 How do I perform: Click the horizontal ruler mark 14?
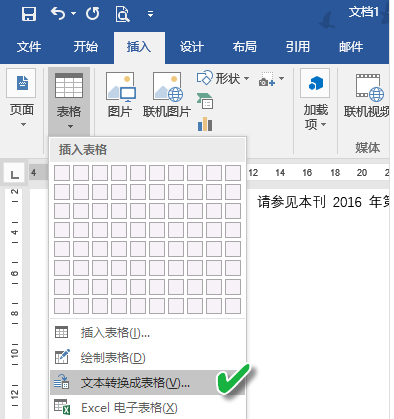click(280, 173)
